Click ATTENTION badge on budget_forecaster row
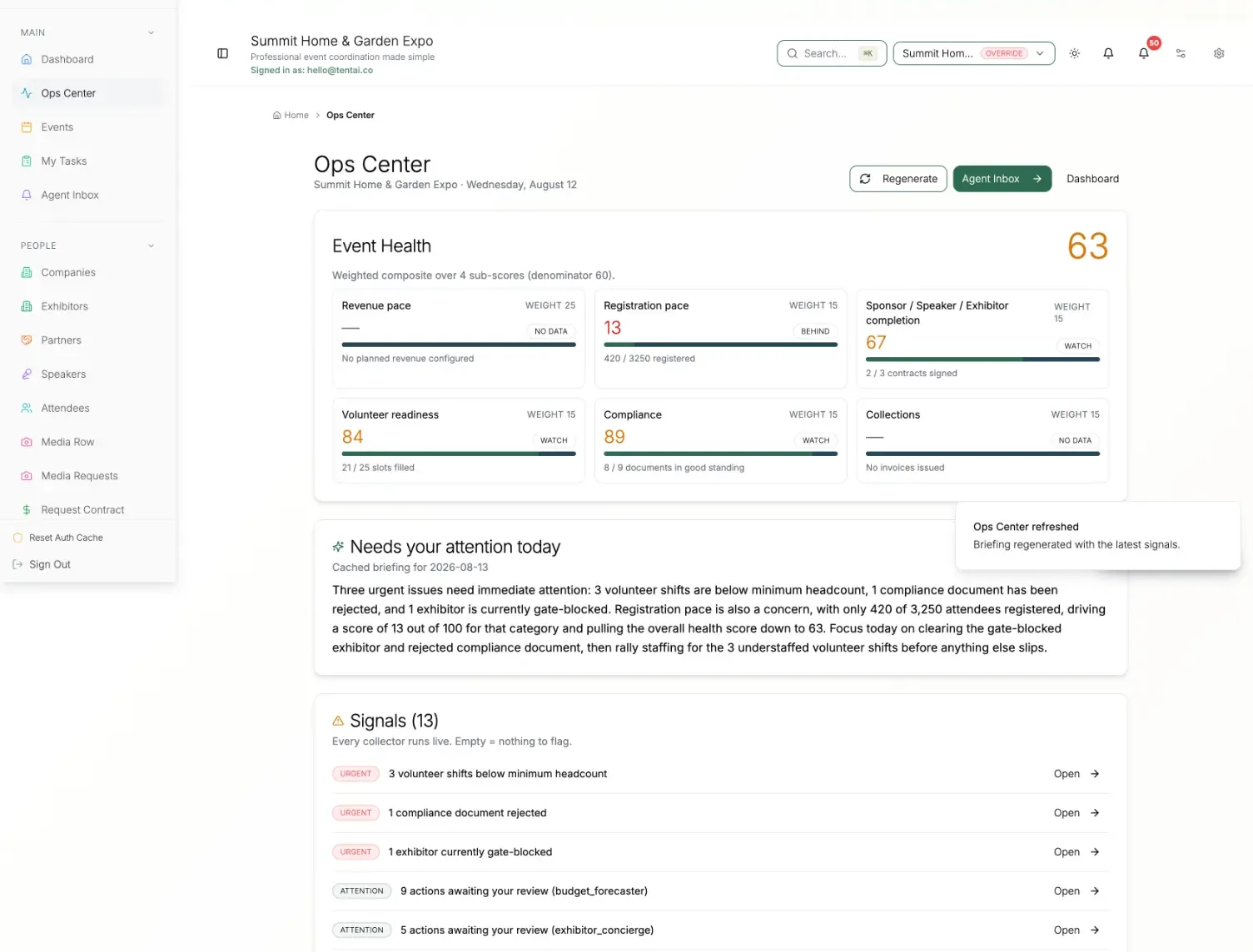The width and height of the screenshot is (1253, 952). coord(361,891)
